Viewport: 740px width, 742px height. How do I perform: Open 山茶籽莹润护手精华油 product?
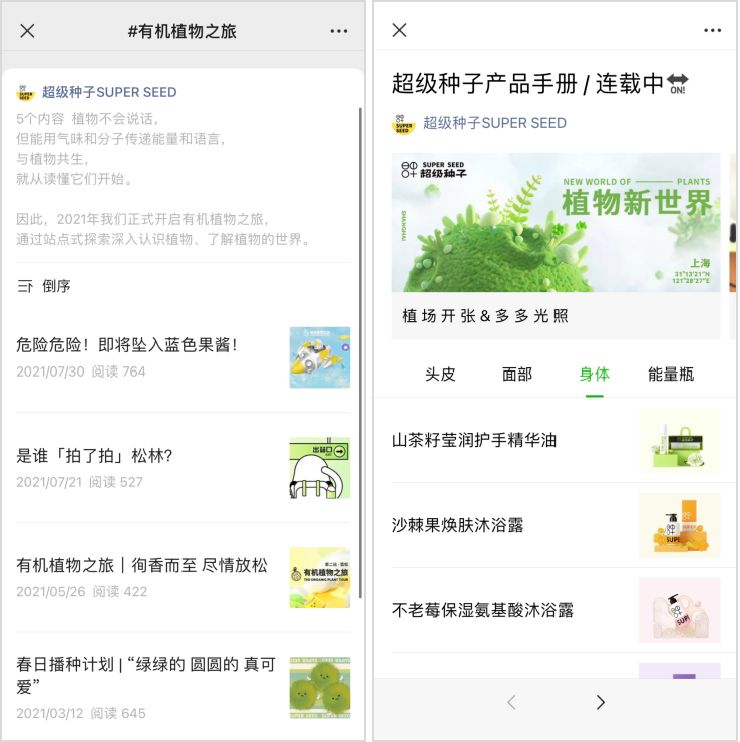(474, 441)
